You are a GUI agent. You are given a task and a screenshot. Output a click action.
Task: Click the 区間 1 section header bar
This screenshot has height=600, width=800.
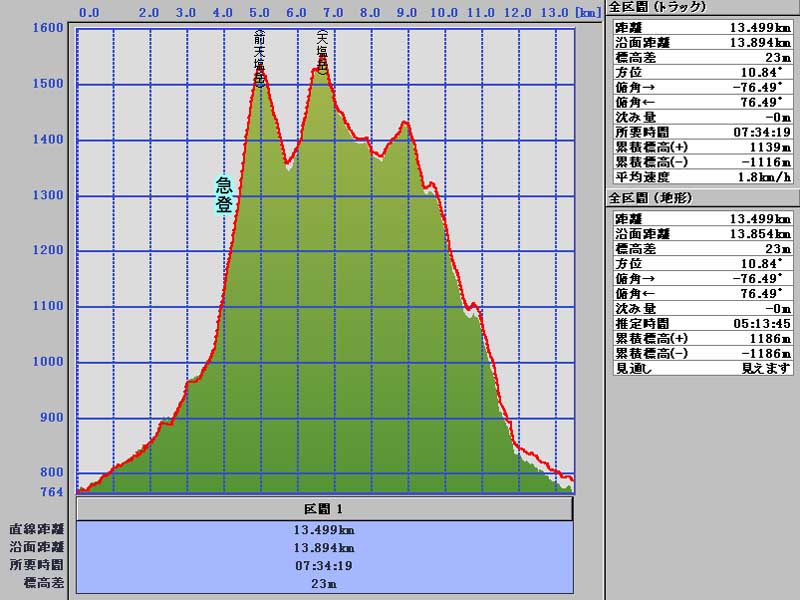[324, 509]
